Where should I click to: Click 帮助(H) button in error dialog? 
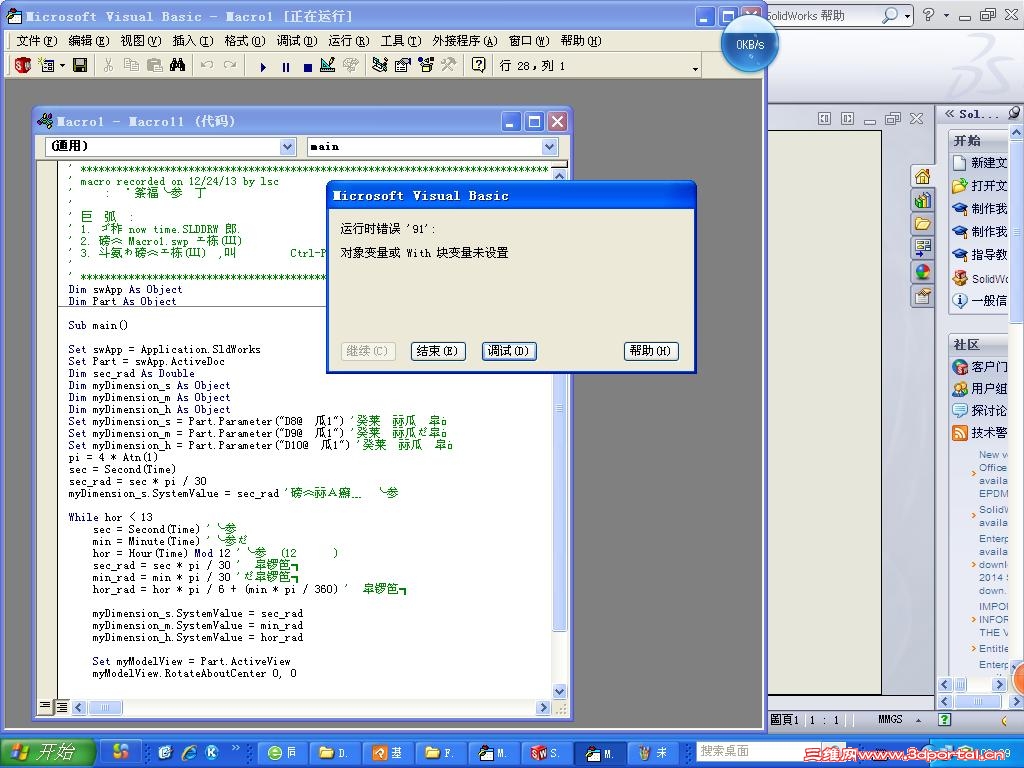point(651,351)
